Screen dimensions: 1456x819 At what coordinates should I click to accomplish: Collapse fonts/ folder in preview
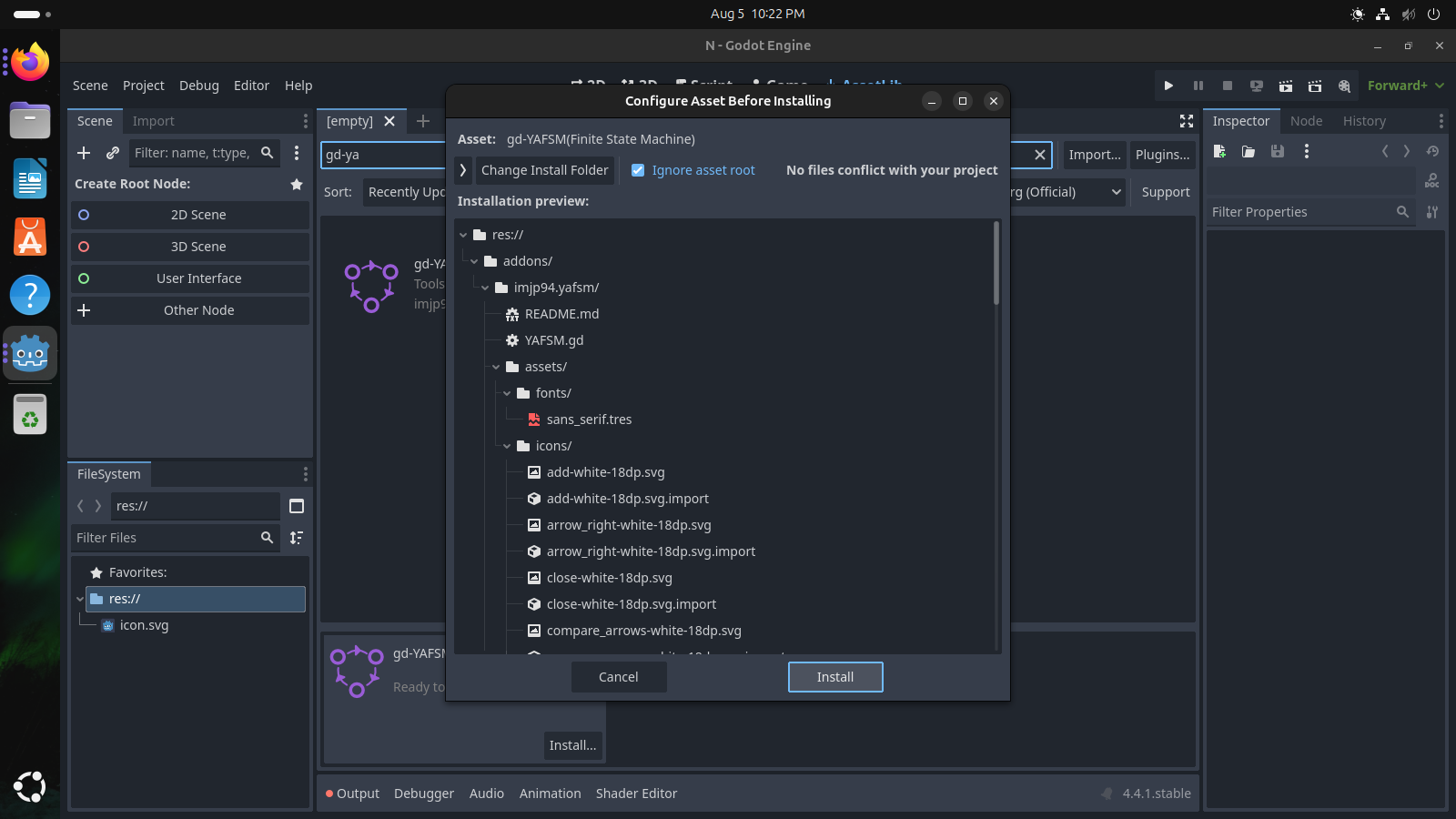click(507, 393)
